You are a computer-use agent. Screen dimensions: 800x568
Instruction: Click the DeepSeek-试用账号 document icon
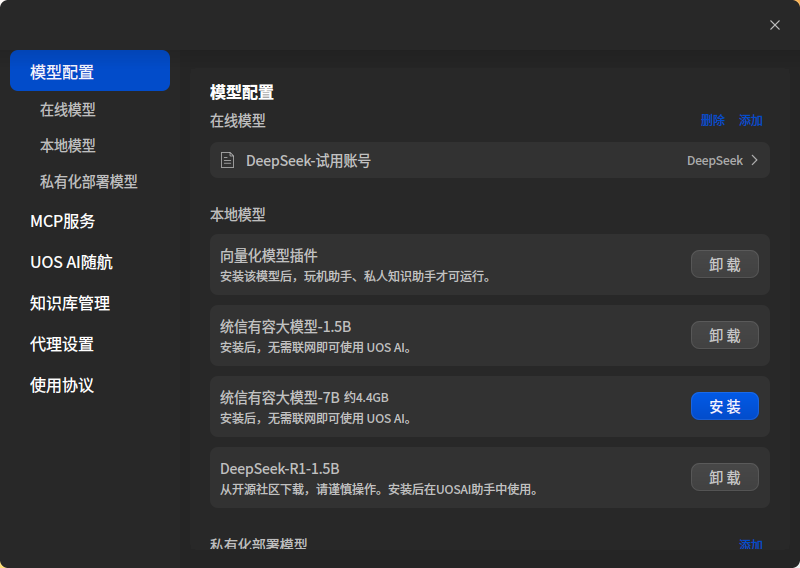(x=227, y=160)
